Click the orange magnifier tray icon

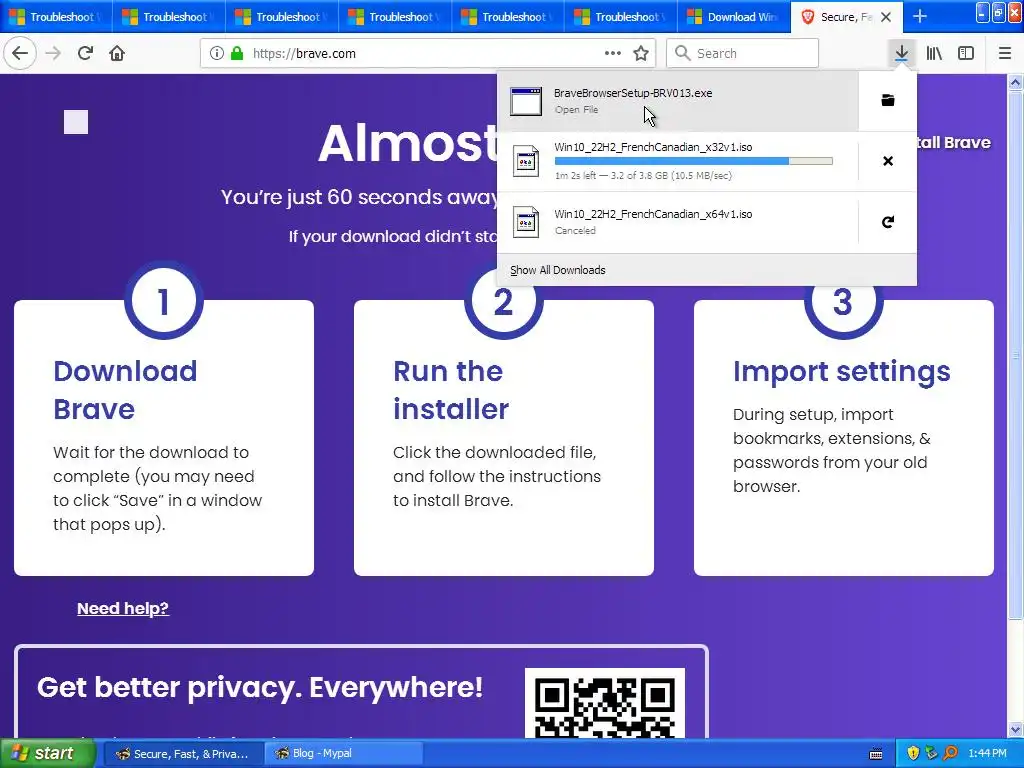[x=950, y=754]
